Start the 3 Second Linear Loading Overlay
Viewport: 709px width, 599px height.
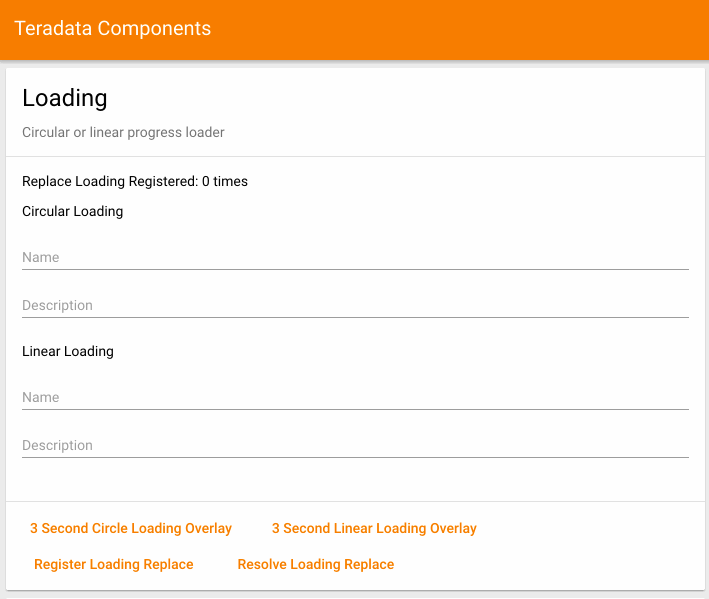click(374, 528)
